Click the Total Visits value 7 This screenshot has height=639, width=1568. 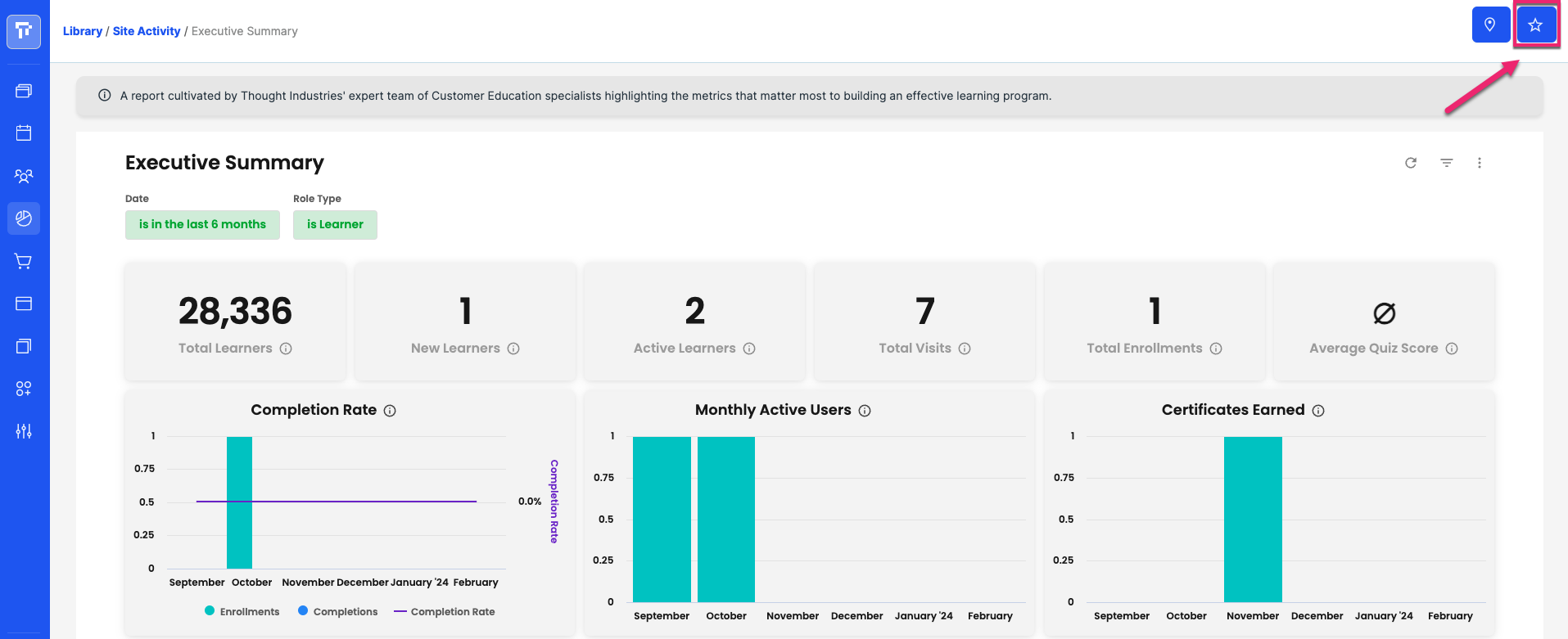pyautogui.click(x=924, y=311)
